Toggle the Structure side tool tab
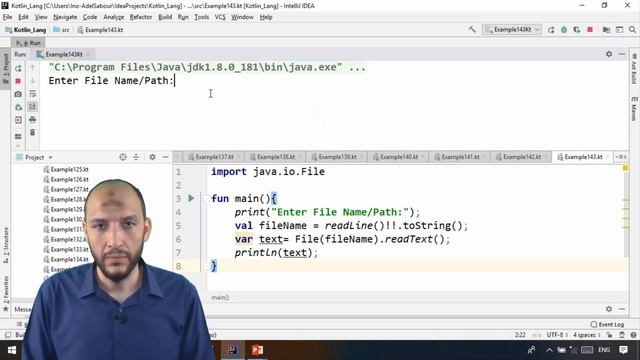 tap(6, 244)
